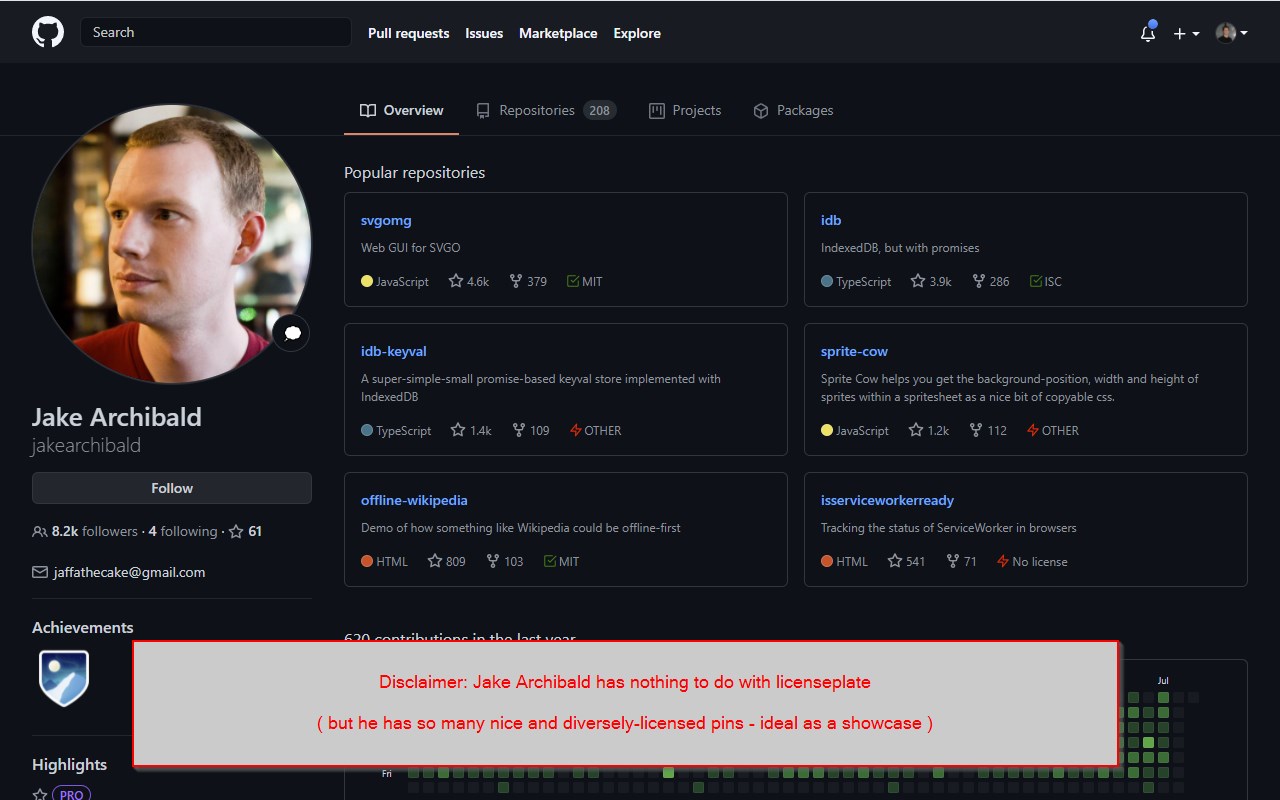View offline-wikipedia stargazers star icon
This screenshot has height=800, width=1280.
click(435, 561)
